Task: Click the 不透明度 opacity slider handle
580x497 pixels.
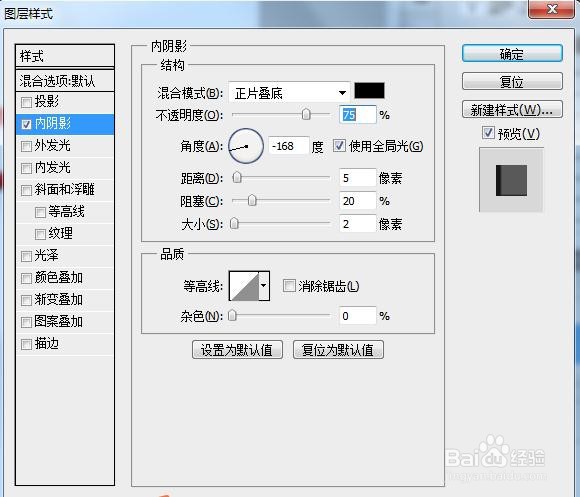Action: point(306,114)
